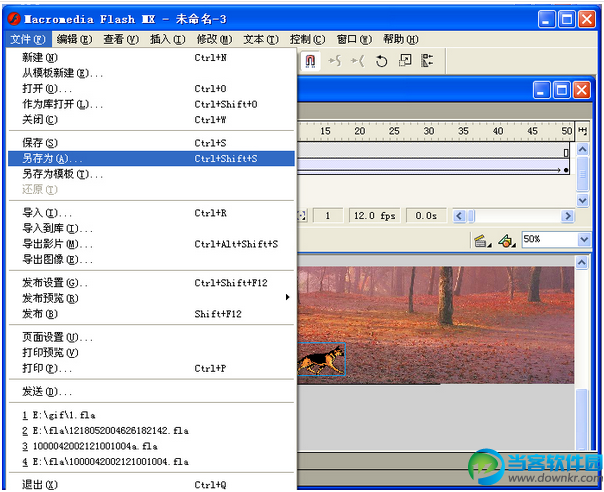Click timeline ruler at frame 40
This screenshot has height=492, width=604.
click(x=498, y=131)
